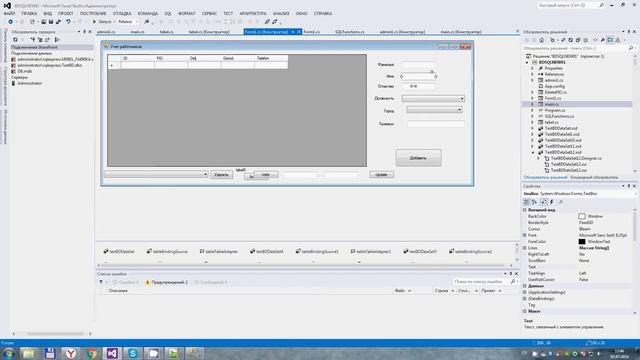Click the Удалить button on the form

click(221, 175)
